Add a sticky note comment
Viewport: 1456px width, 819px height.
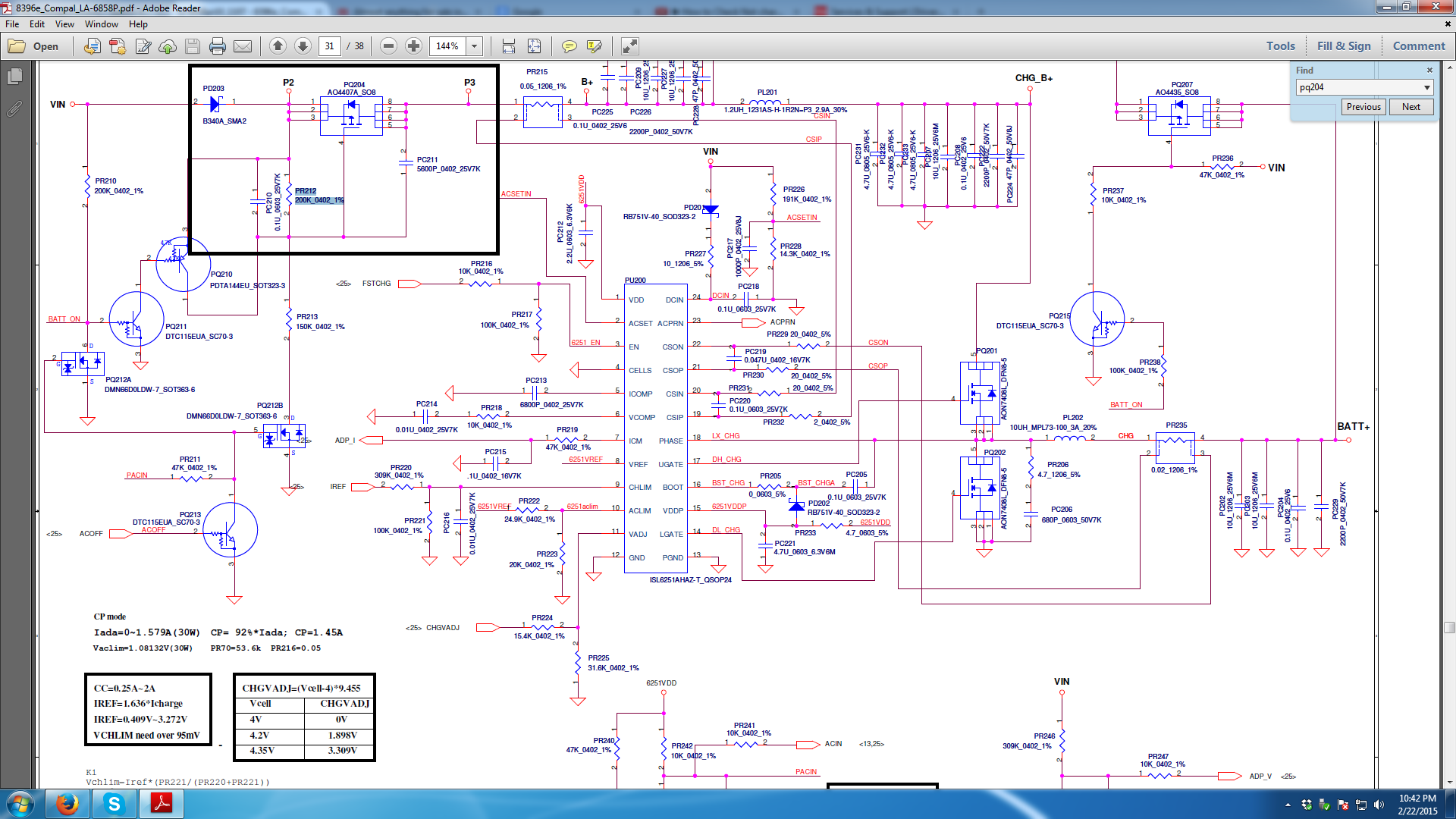tap(569, 46)
